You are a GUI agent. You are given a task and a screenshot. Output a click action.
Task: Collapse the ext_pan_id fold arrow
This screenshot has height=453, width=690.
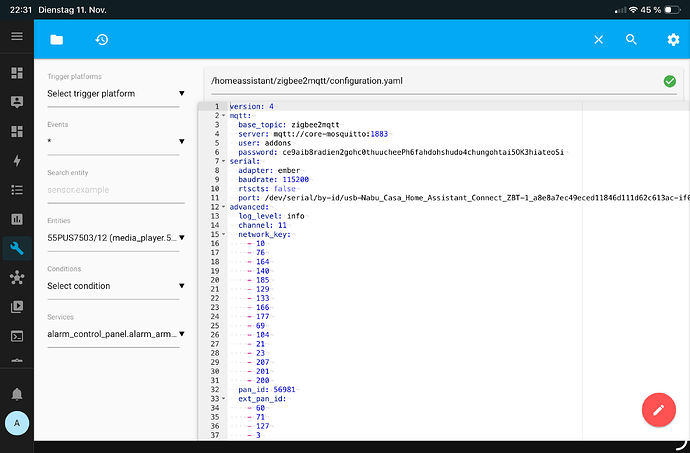pos(224,399)
